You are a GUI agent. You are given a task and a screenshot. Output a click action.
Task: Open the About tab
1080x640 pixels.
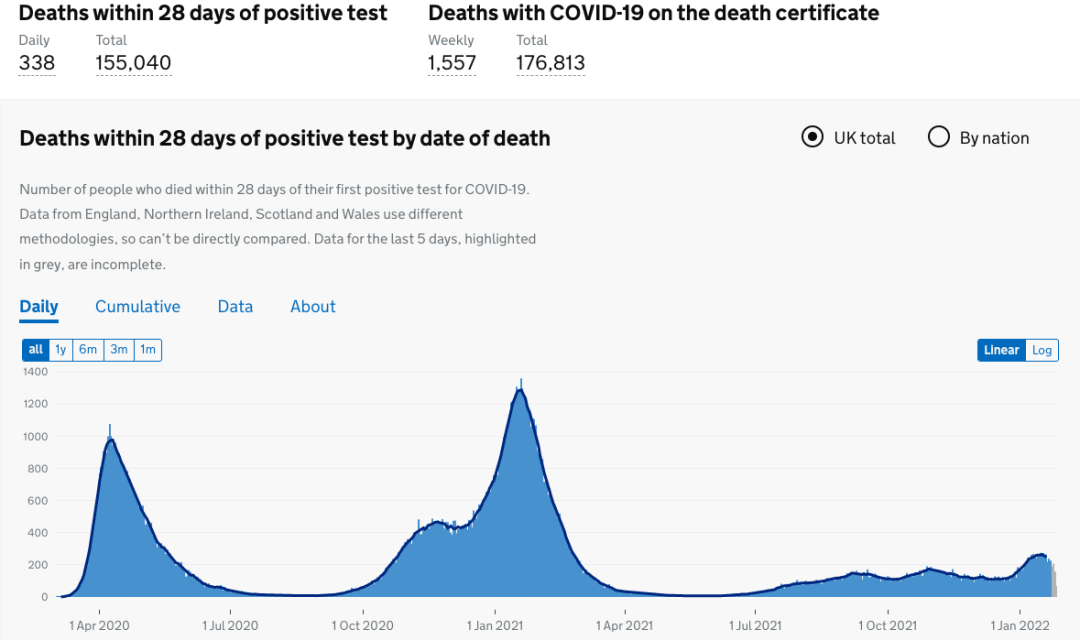point(313,306)
